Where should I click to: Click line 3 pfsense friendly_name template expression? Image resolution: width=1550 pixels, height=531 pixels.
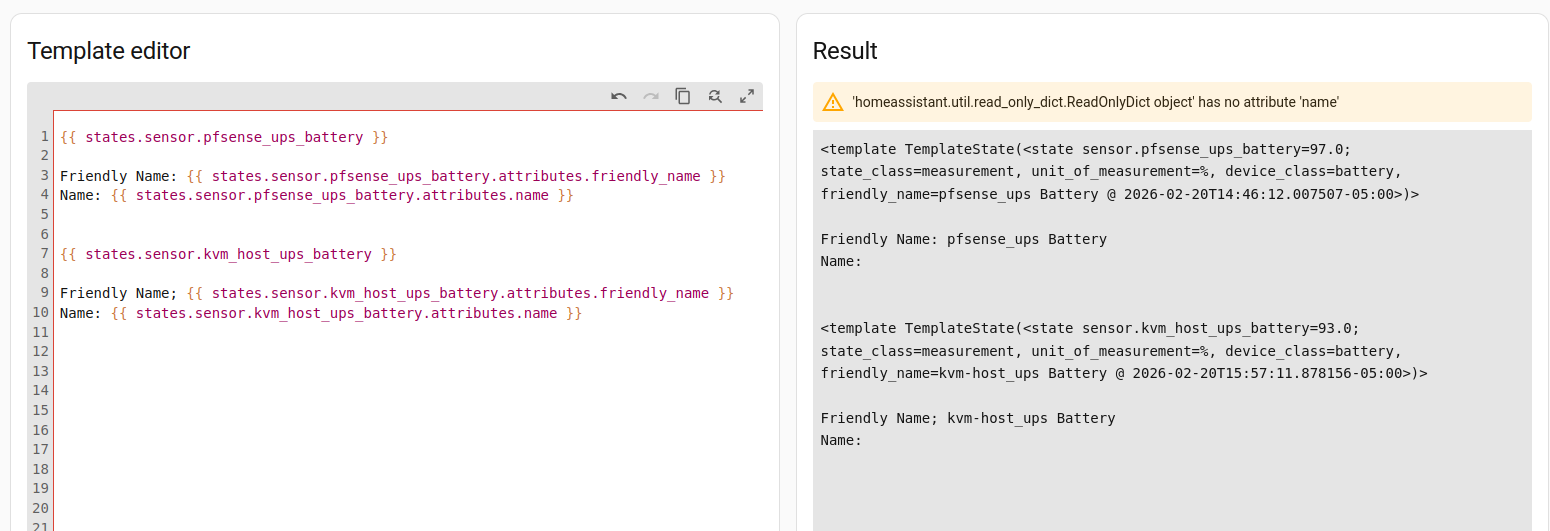click(x=455, y=176)
